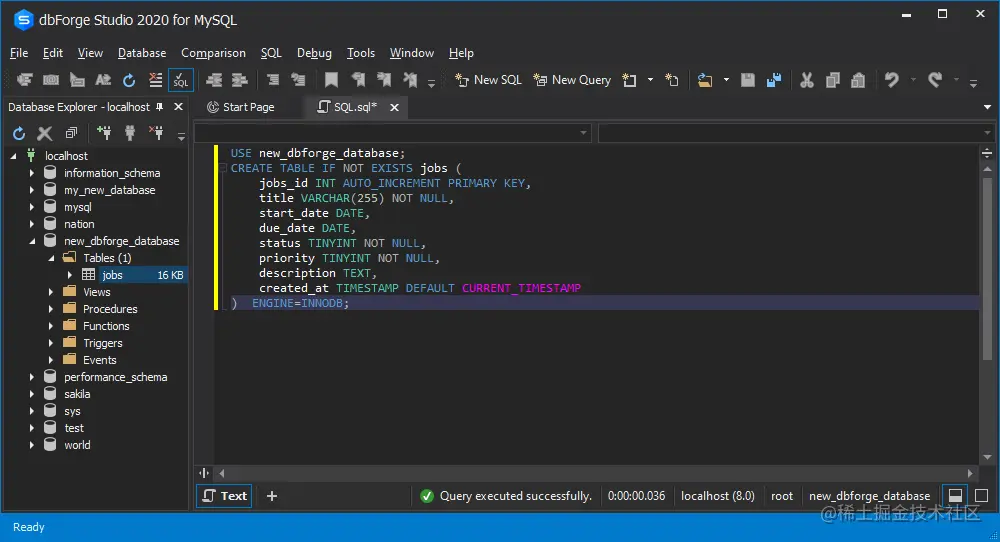Click the Open file folder icon
The image size is (1000, 542).
coord(705,80)
